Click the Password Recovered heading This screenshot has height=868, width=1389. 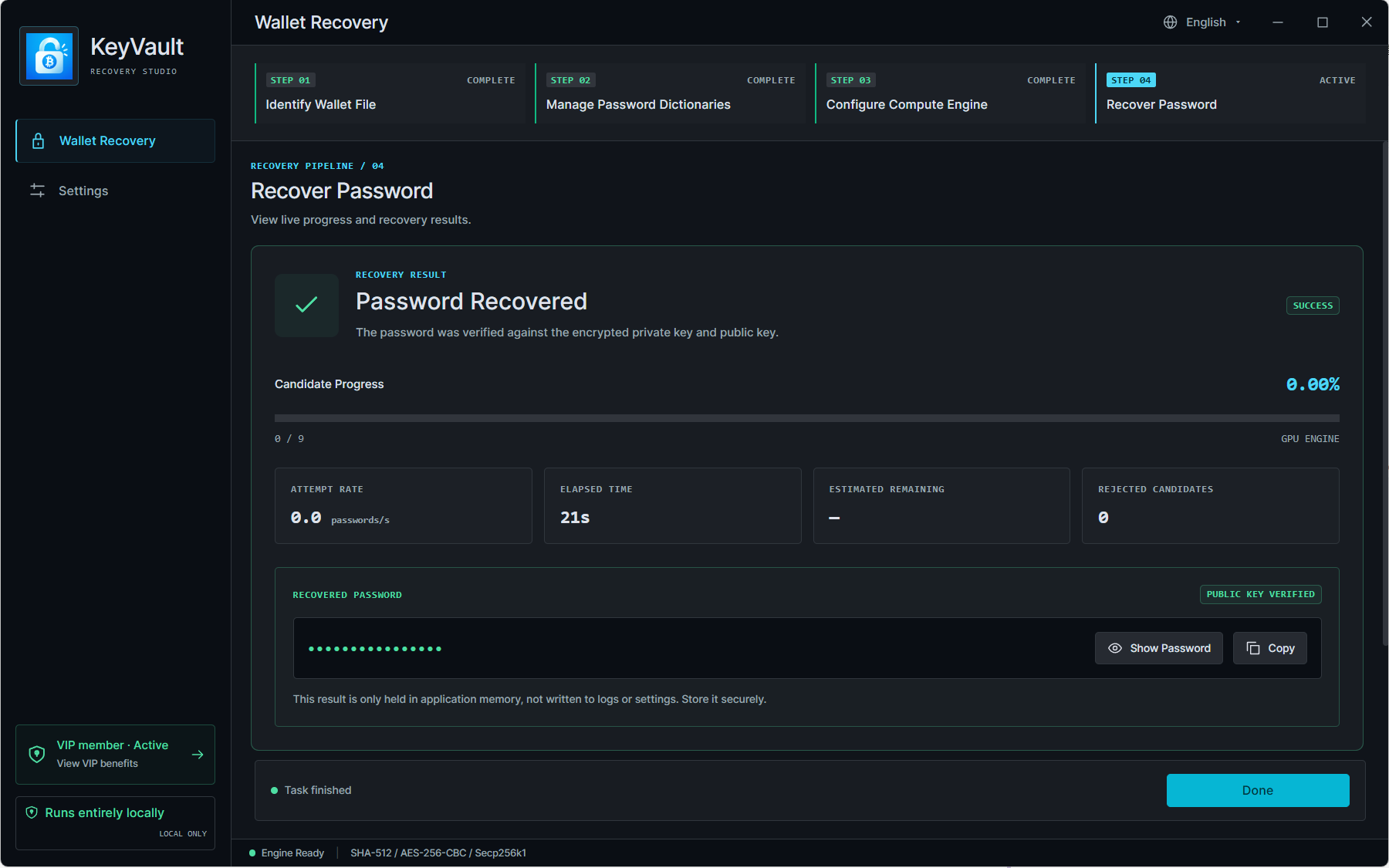tap(471, 302)
